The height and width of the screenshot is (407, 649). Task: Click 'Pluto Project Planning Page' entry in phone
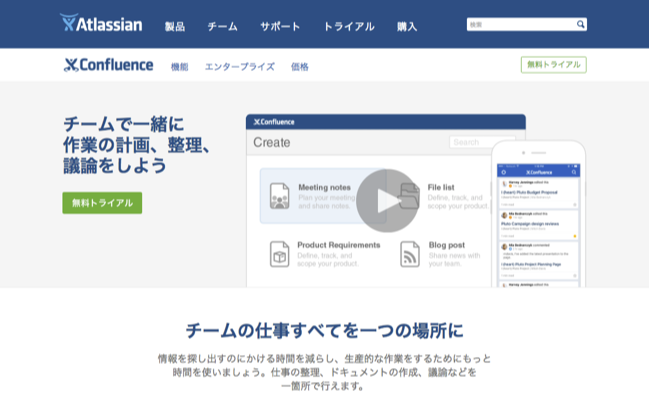coord(531,264)
